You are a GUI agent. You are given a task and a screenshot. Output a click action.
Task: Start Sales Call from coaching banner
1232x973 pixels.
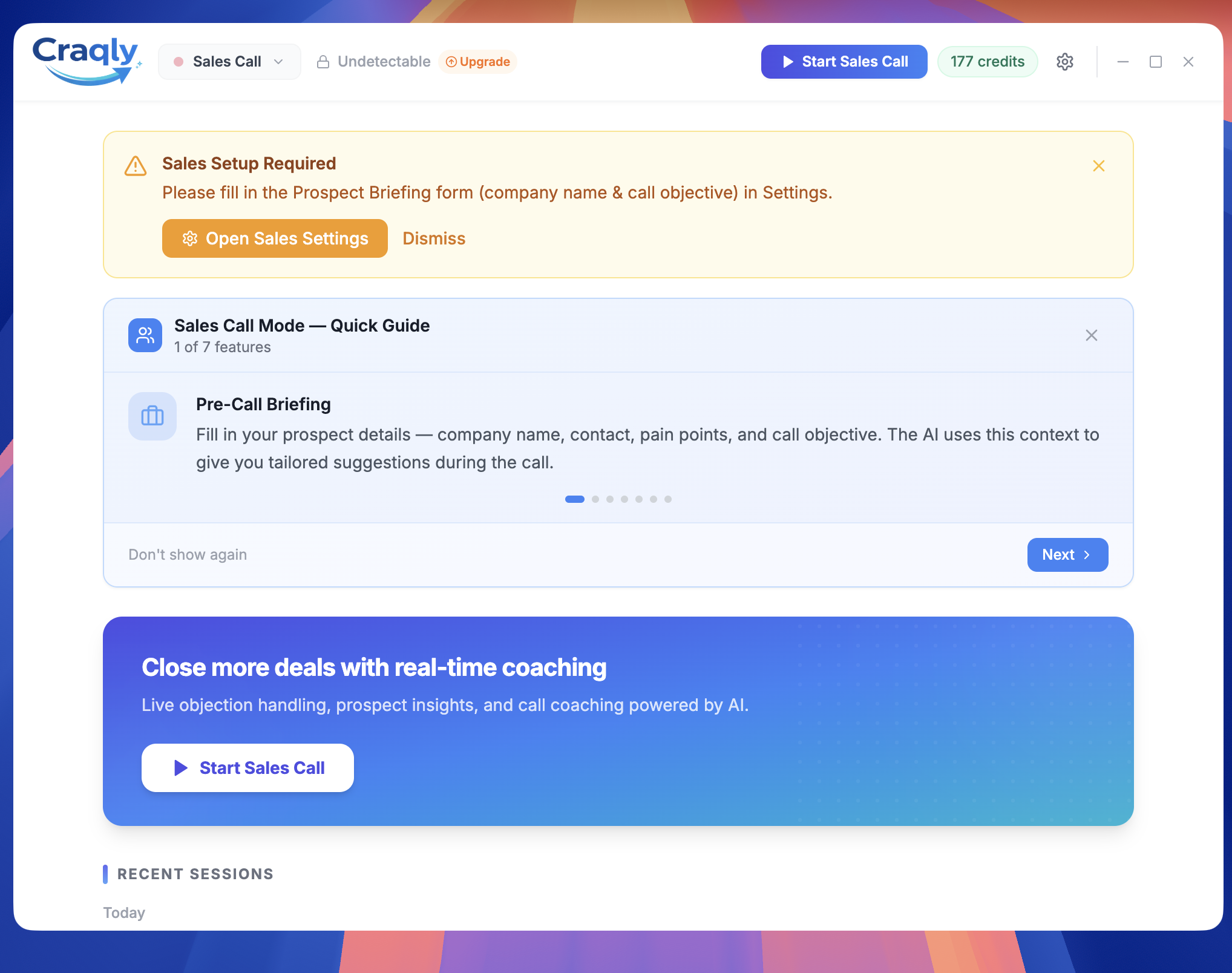coord(247,768)
